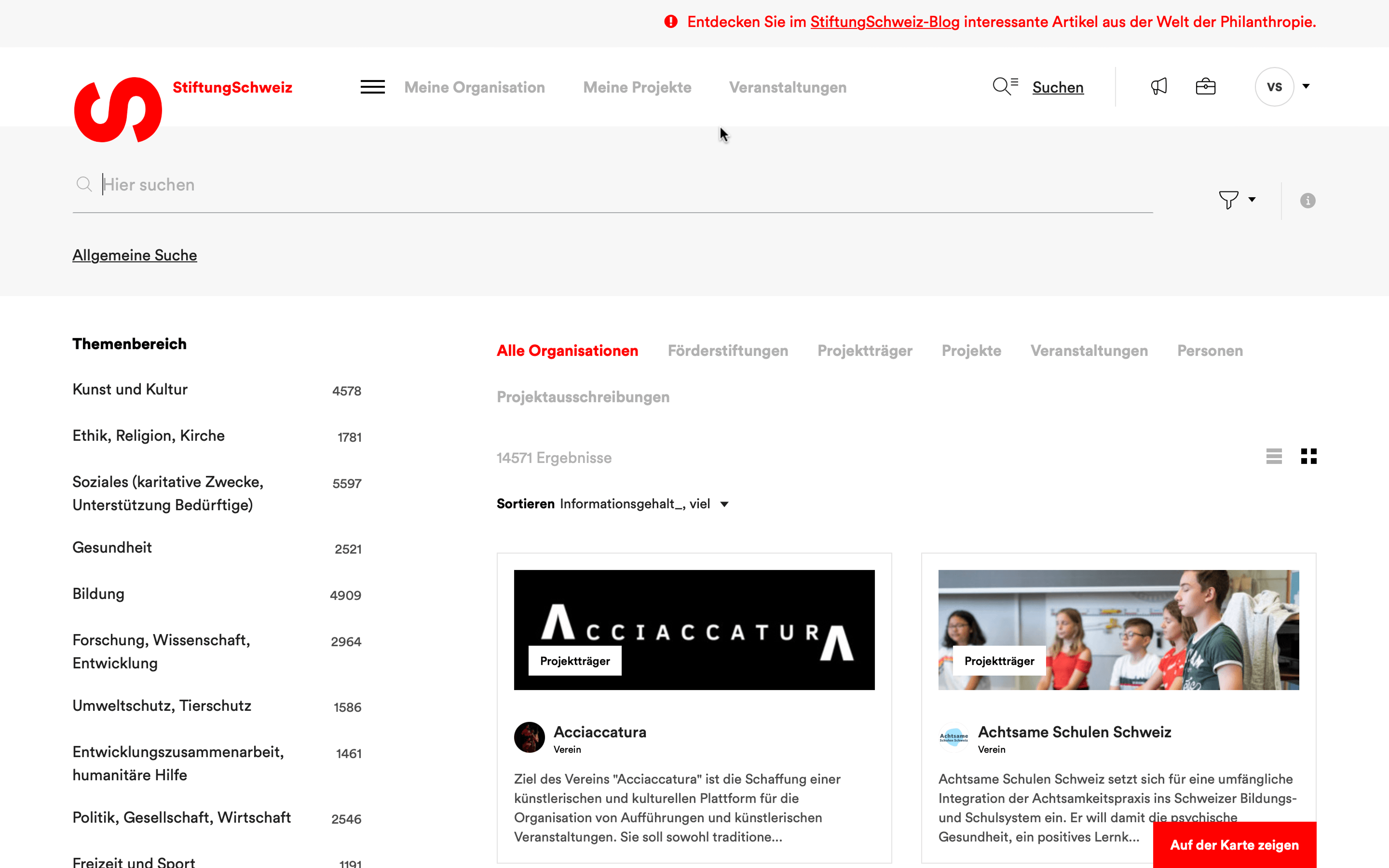Select the Förderstiftungen tab
This screenshot has height=868, width=1389.
pyautogui.click(x=728, y=351)
